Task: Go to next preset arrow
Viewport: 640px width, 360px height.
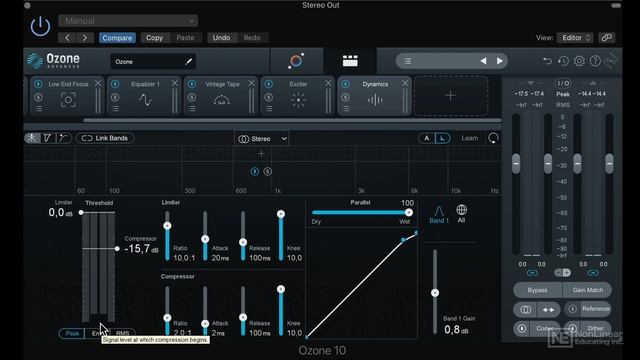Action: pos(85,38)
